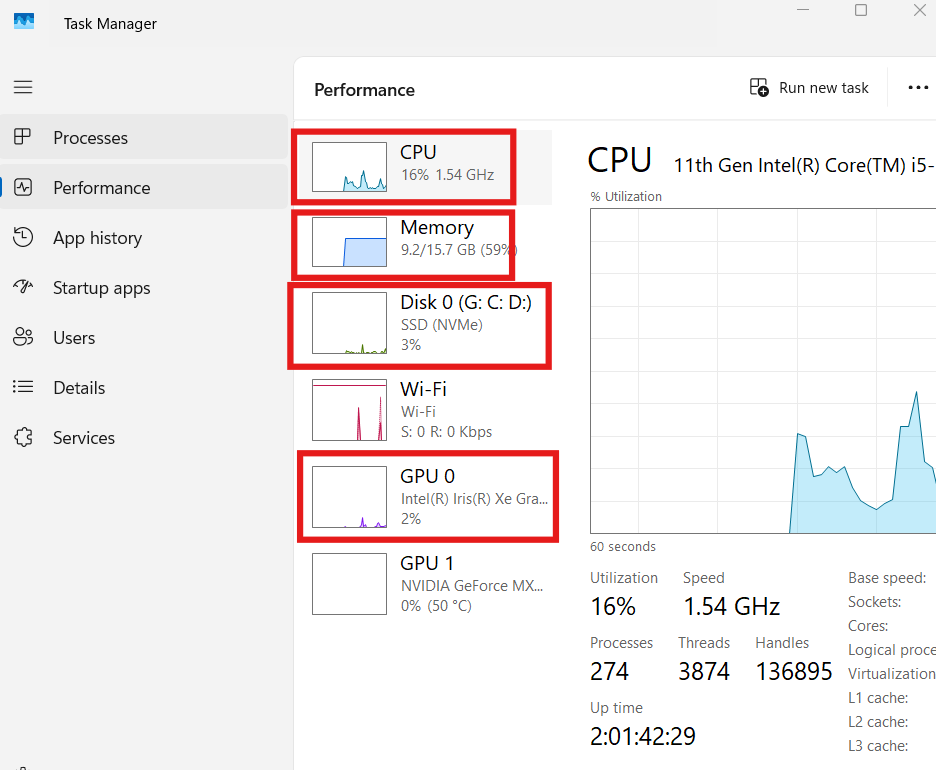Select the Performance sidebar entry
The image size is (936, 770).
click(x=101, y=187)
